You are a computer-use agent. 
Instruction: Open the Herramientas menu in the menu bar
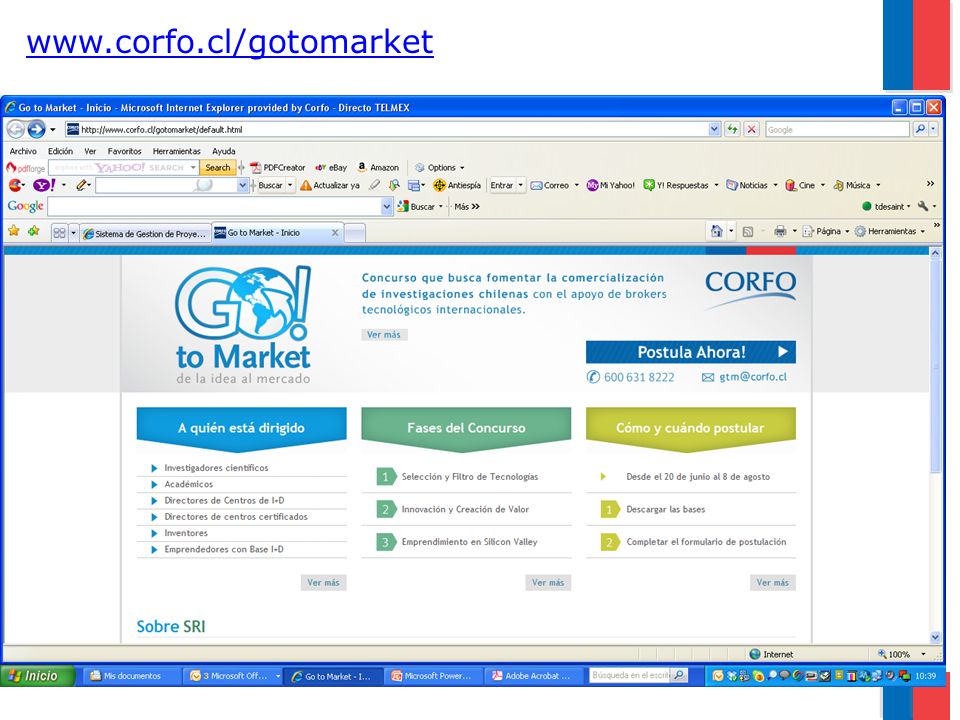(176, 151)
